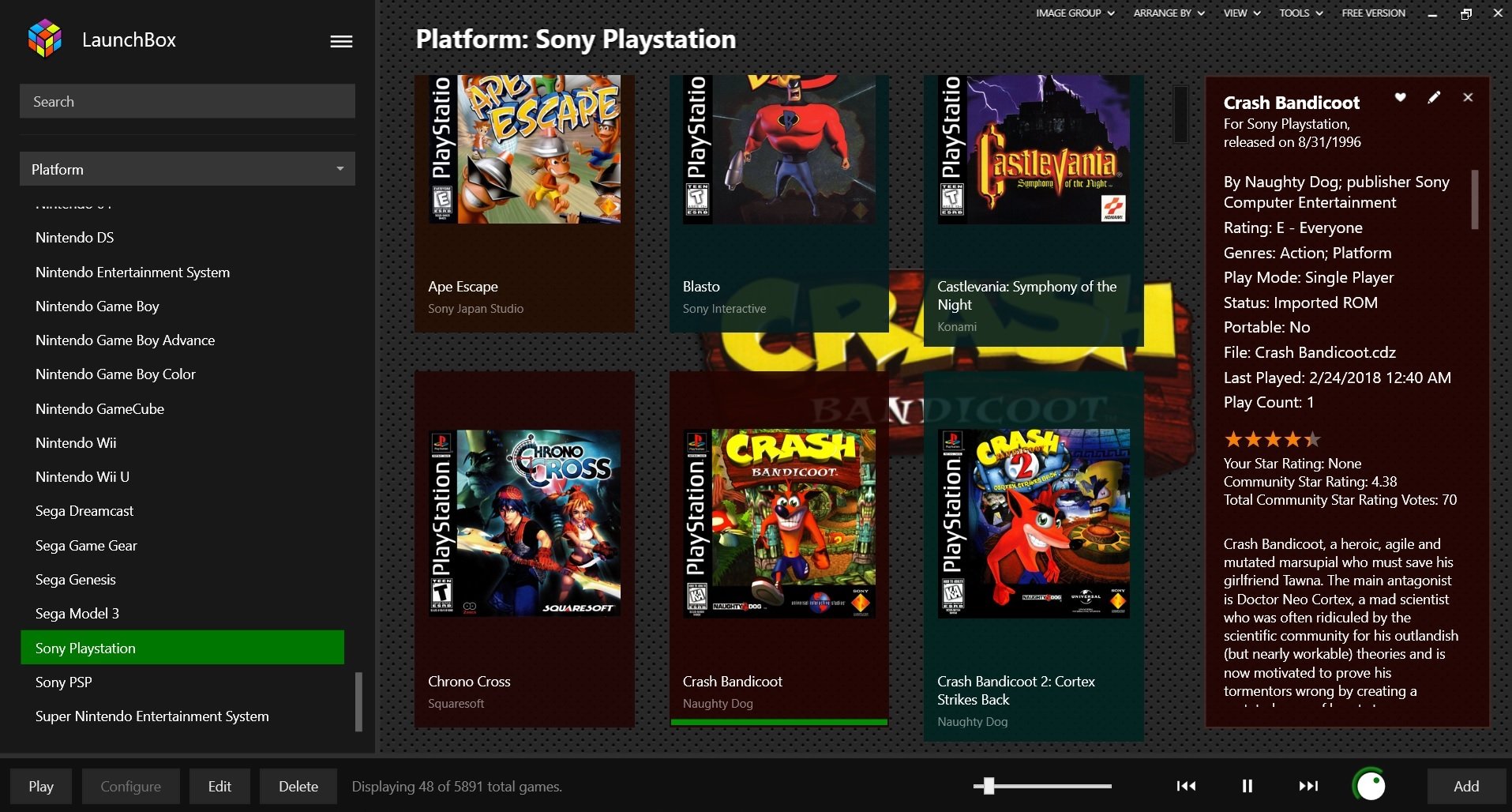Screen dimensions: 1512x812
Task: Select Sega Dreamcast platform
Action: click(182, 511)
